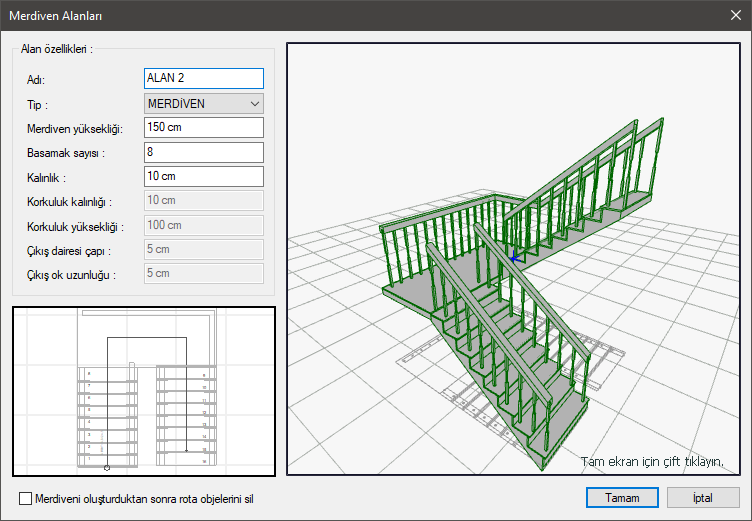The width and height of the screenshot is (752, 521).
Task: Click the 2D stair plan preview
Action: [144, 390]
